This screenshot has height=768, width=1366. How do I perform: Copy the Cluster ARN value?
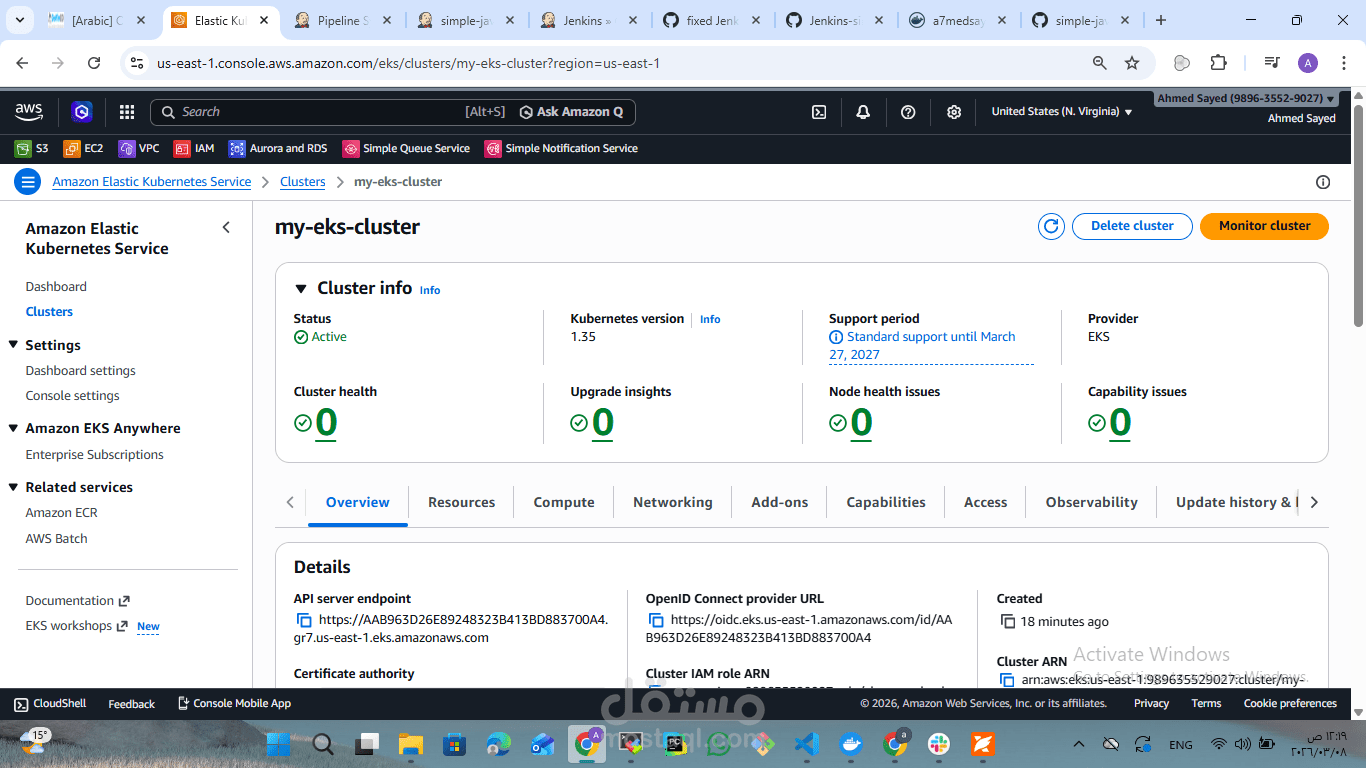click(x=1007, y=680)
